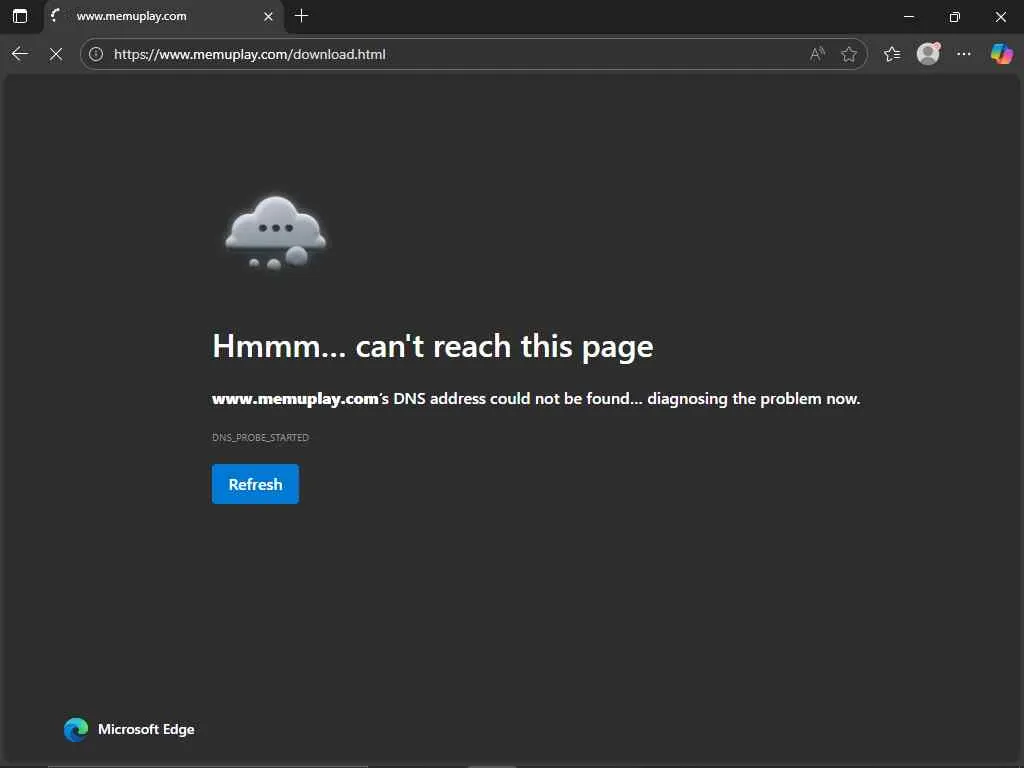The height and width of the screenshot is (768, 1024).
Task: Close the Edge browser window
Action: click(1000, 16)
